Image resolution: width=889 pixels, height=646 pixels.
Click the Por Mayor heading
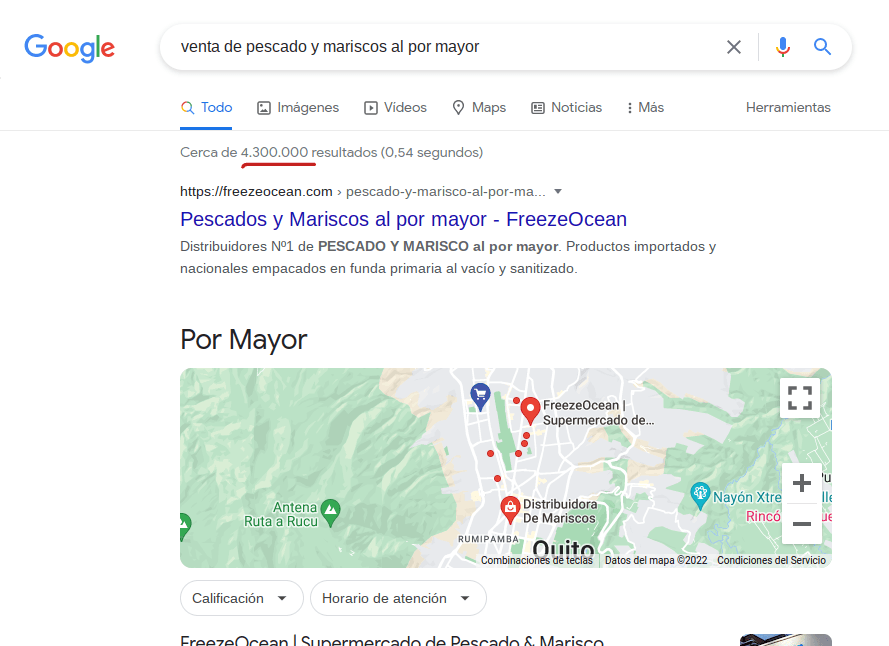tap(243, 340)
